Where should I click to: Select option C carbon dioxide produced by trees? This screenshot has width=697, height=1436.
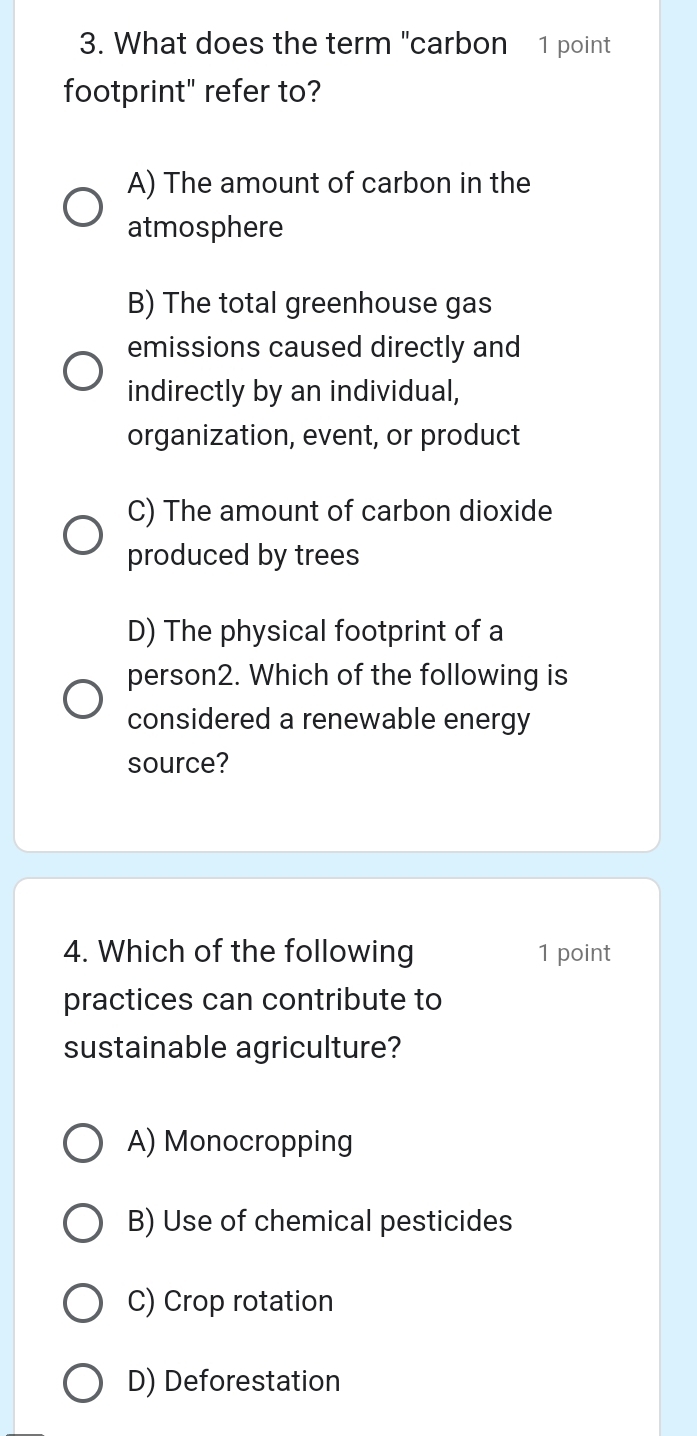point(84,534)
